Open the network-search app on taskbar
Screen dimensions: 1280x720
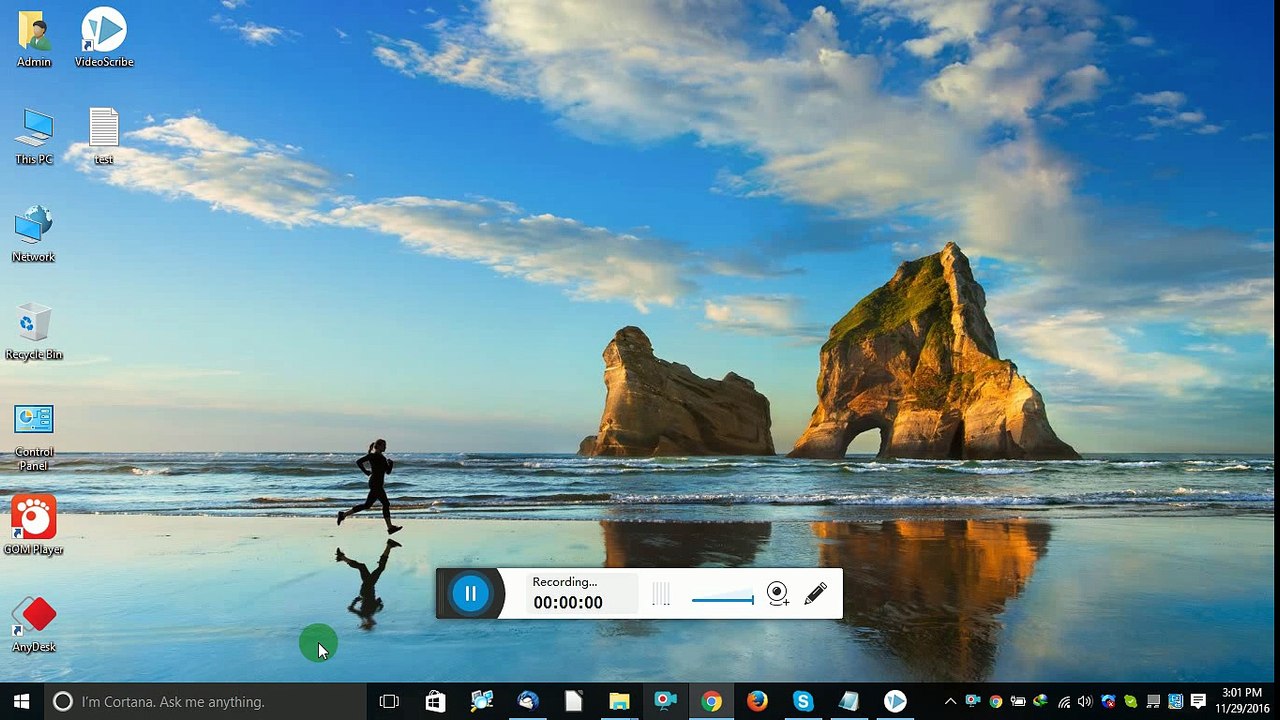pyautogui.click(x=481, y=702)
